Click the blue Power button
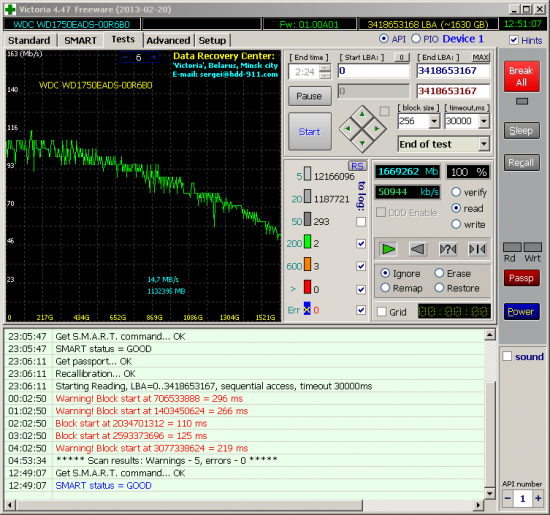Image resolution: width=550 pixels, height=515 pixels. (x=522, y=312)
